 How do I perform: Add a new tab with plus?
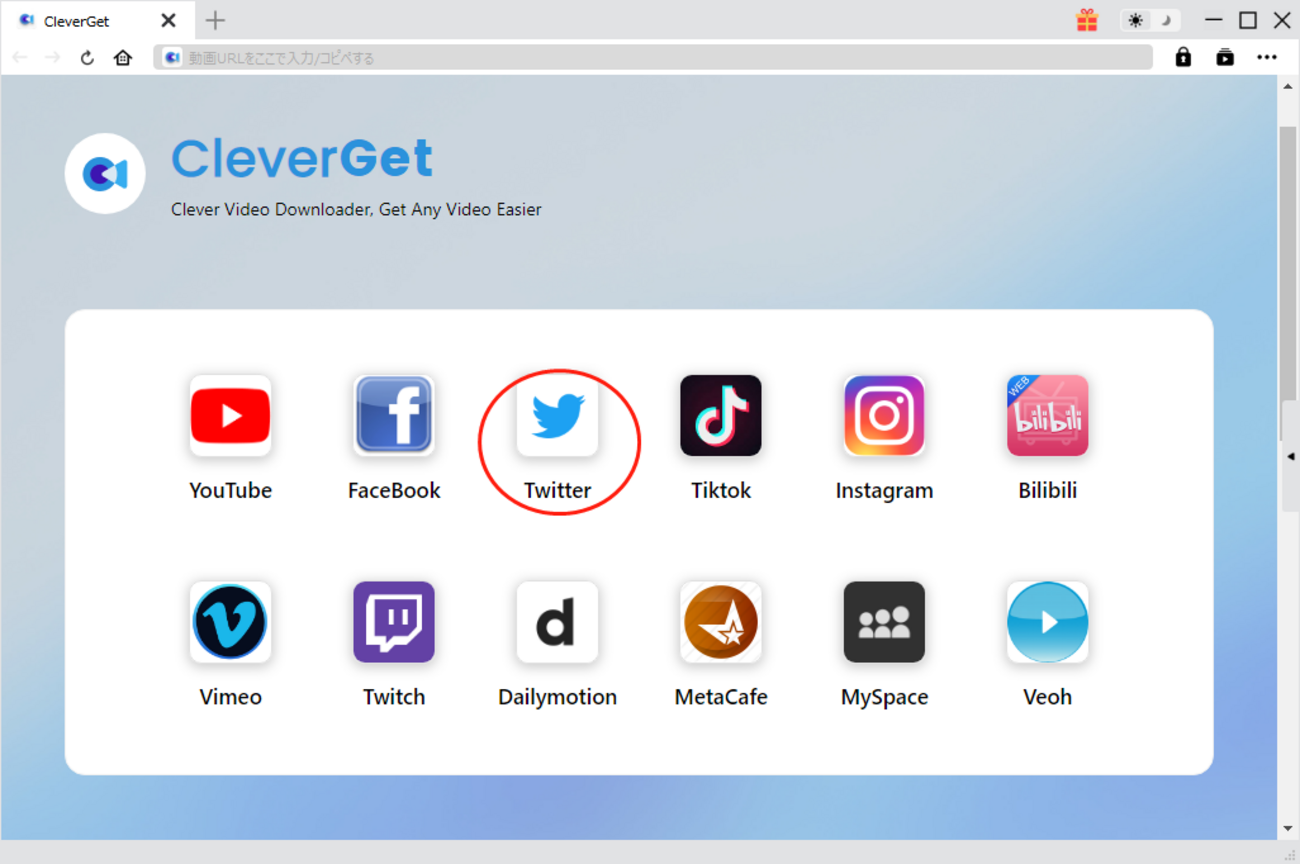pos(215,20)
